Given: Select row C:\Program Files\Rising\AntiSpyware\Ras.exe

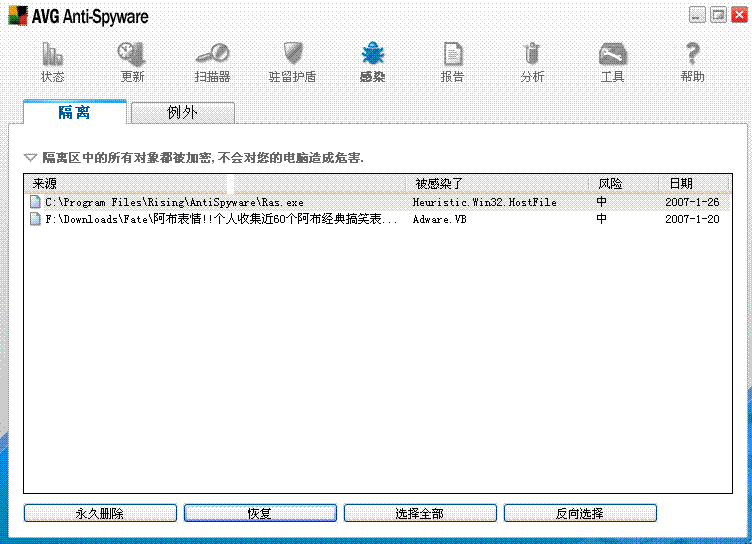Looking at the screenshot, I should tap(378, 202).
